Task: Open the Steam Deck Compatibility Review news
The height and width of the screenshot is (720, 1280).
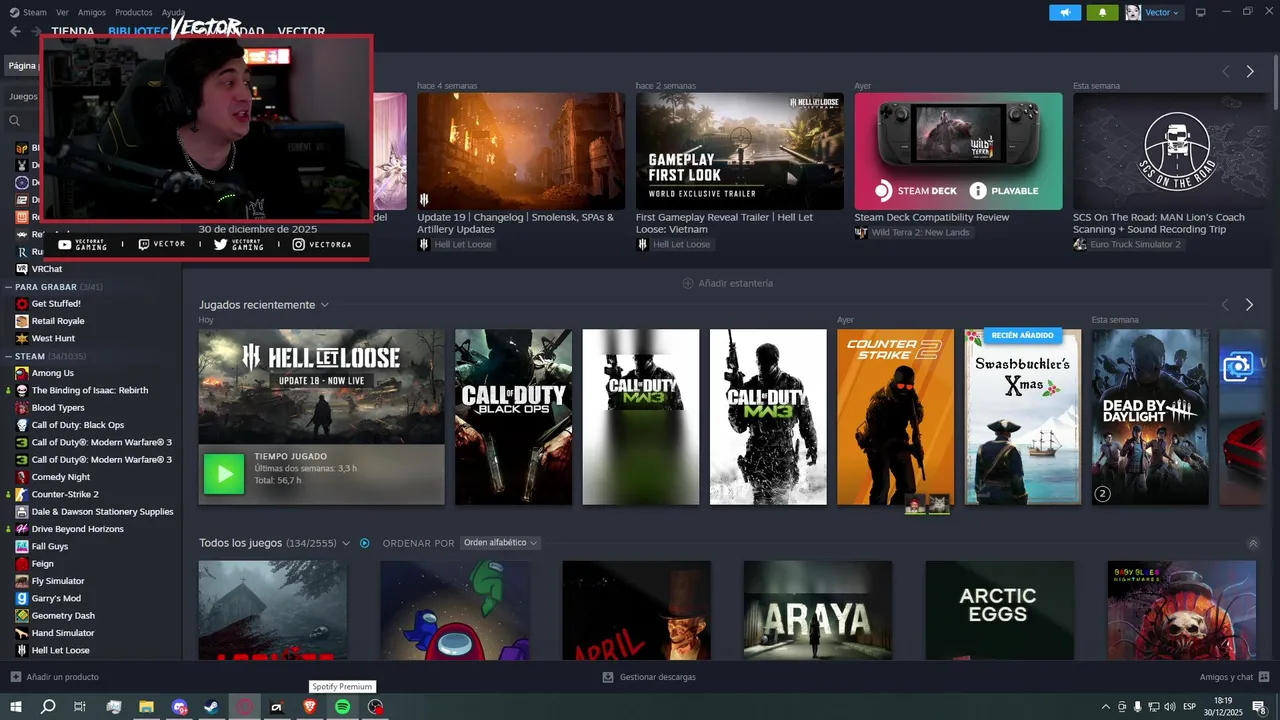Action: 958,152
